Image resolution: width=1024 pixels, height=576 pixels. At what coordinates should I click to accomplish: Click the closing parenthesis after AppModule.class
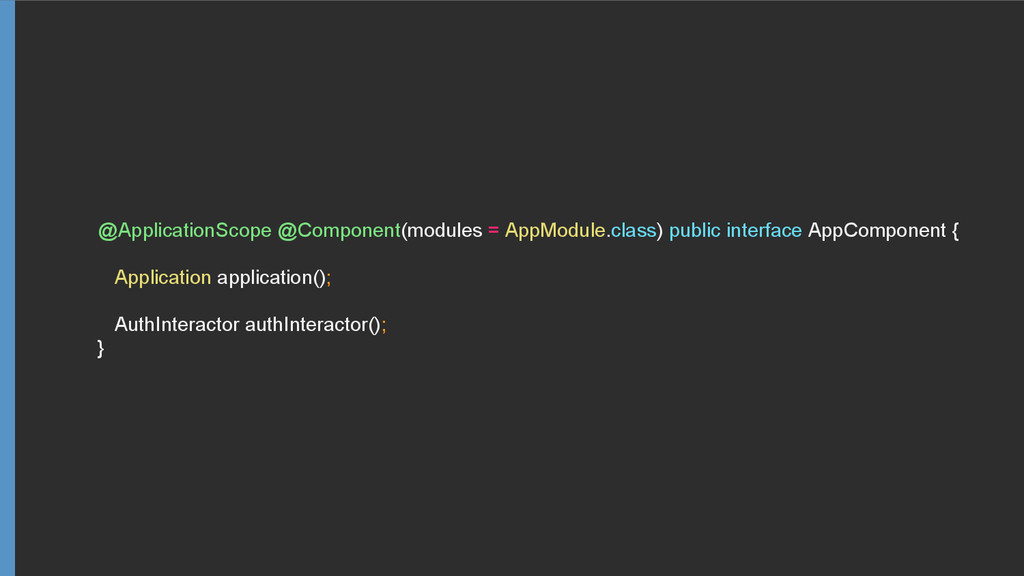pos(659,232)
